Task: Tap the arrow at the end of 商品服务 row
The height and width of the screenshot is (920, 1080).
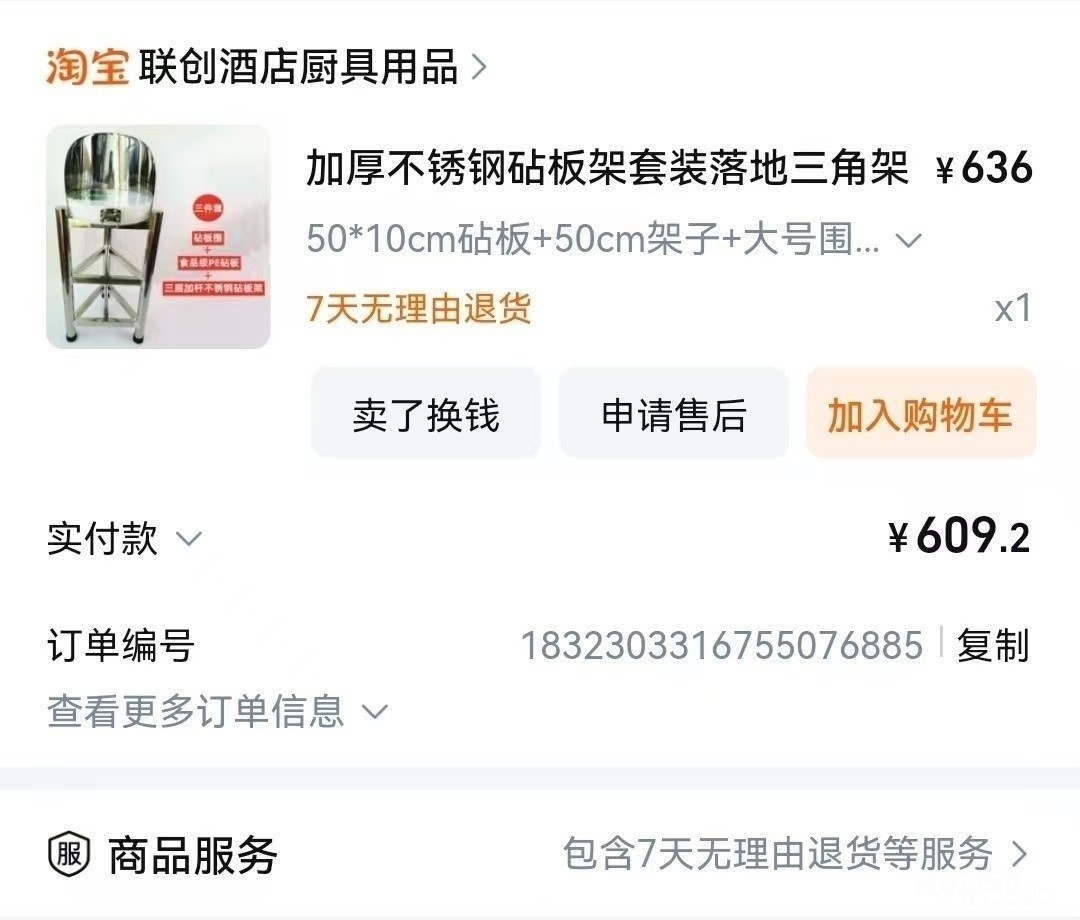Action: [1019, 855]
